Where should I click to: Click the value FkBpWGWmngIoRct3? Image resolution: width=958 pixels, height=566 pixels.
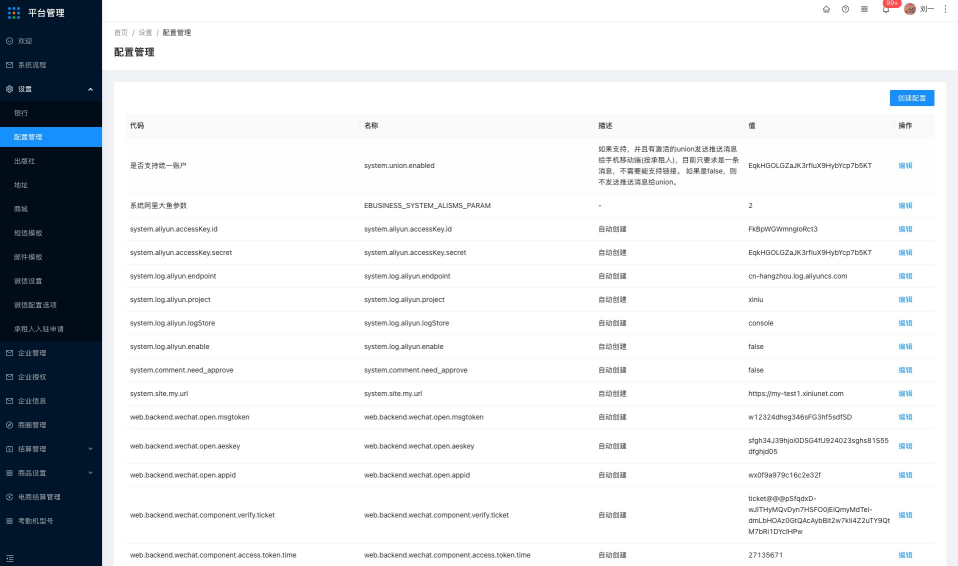click(783, 229)
